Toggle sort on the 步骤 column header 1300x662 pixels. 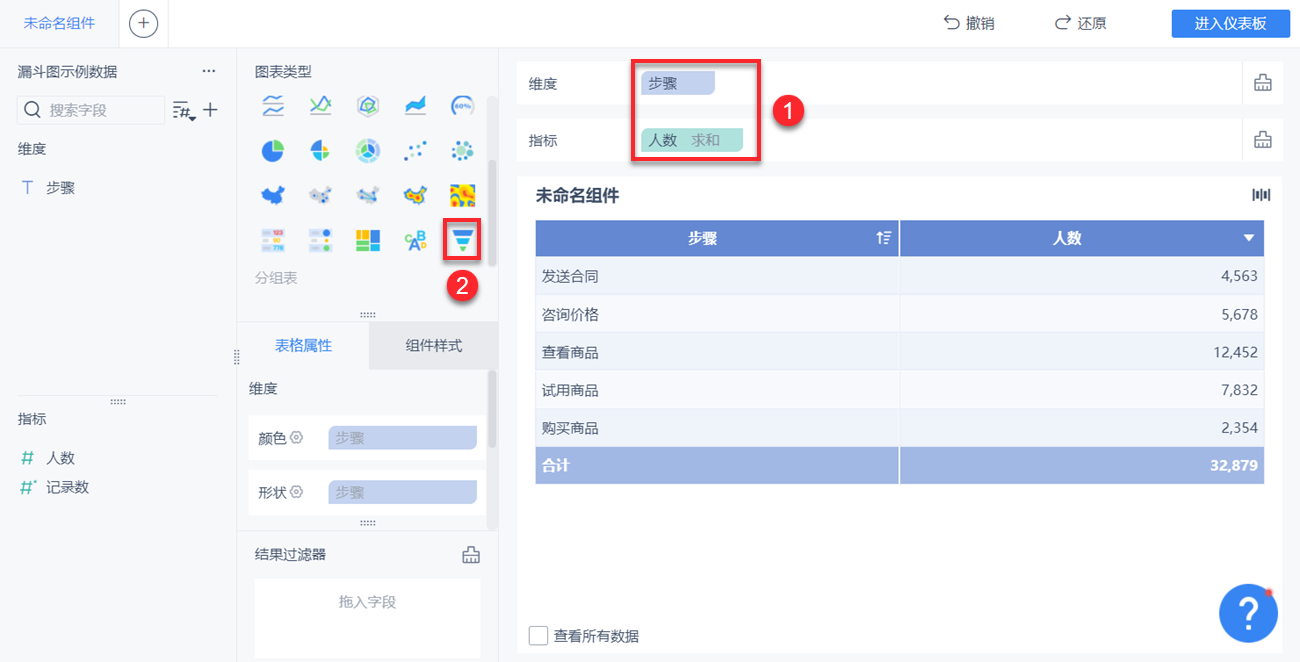coord(883,238)
